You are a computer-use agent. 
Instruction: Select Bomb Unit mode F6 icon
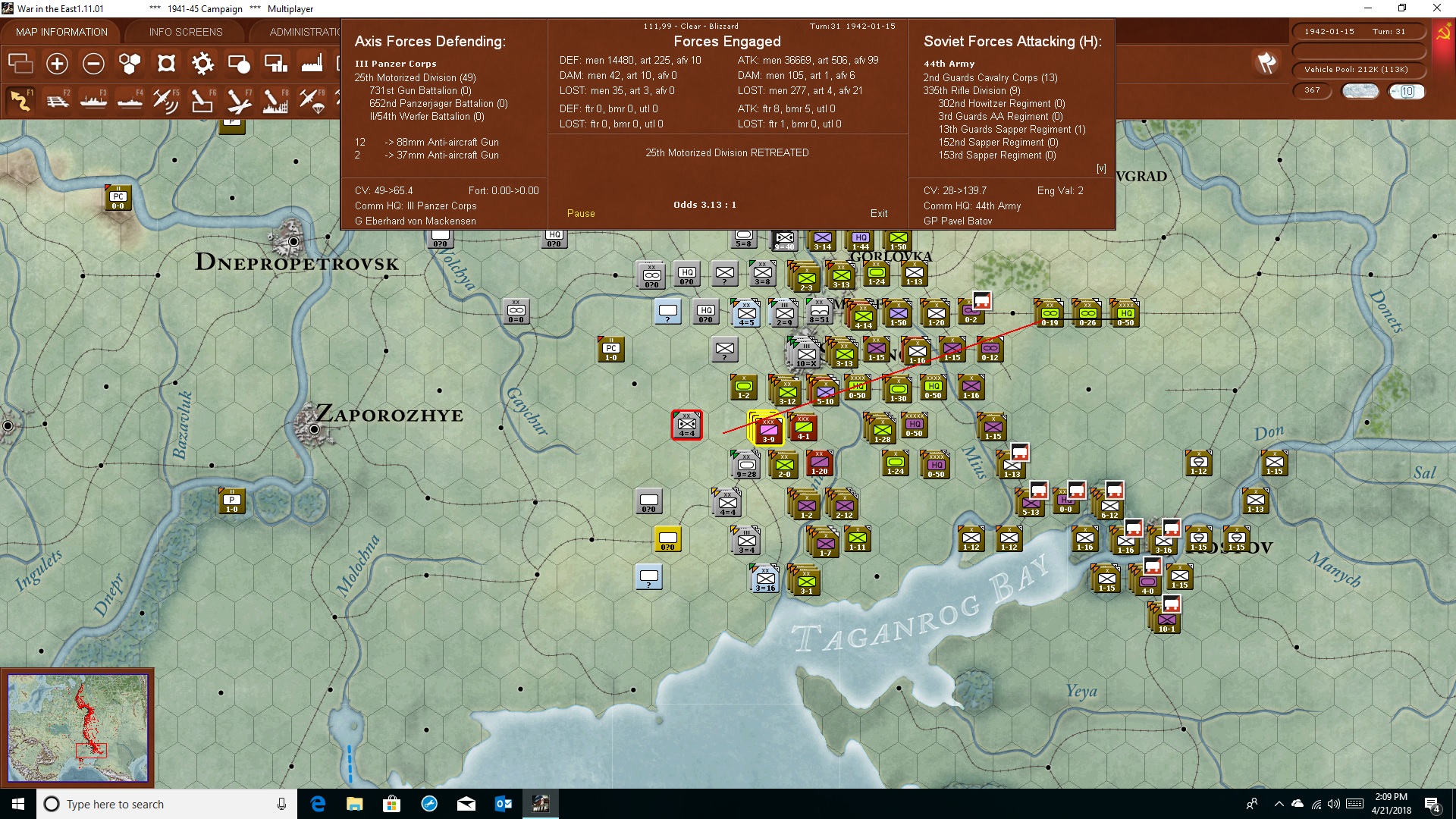(x=202, y=100)
